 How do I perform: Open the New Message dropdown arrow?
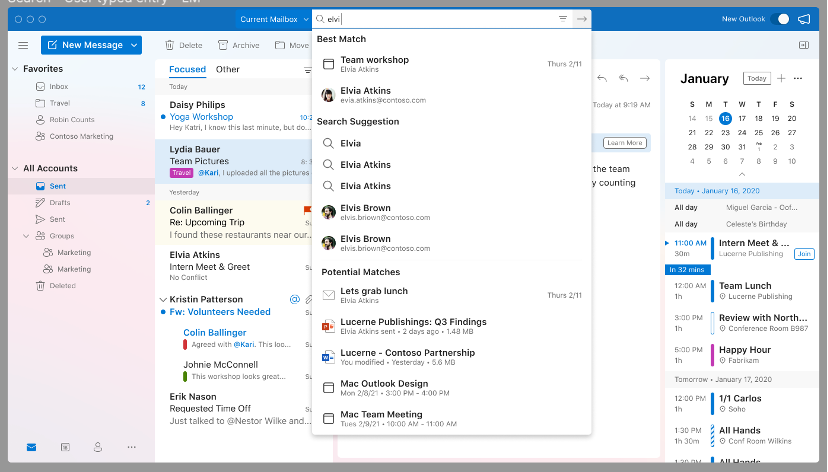[x=134, y=45]
